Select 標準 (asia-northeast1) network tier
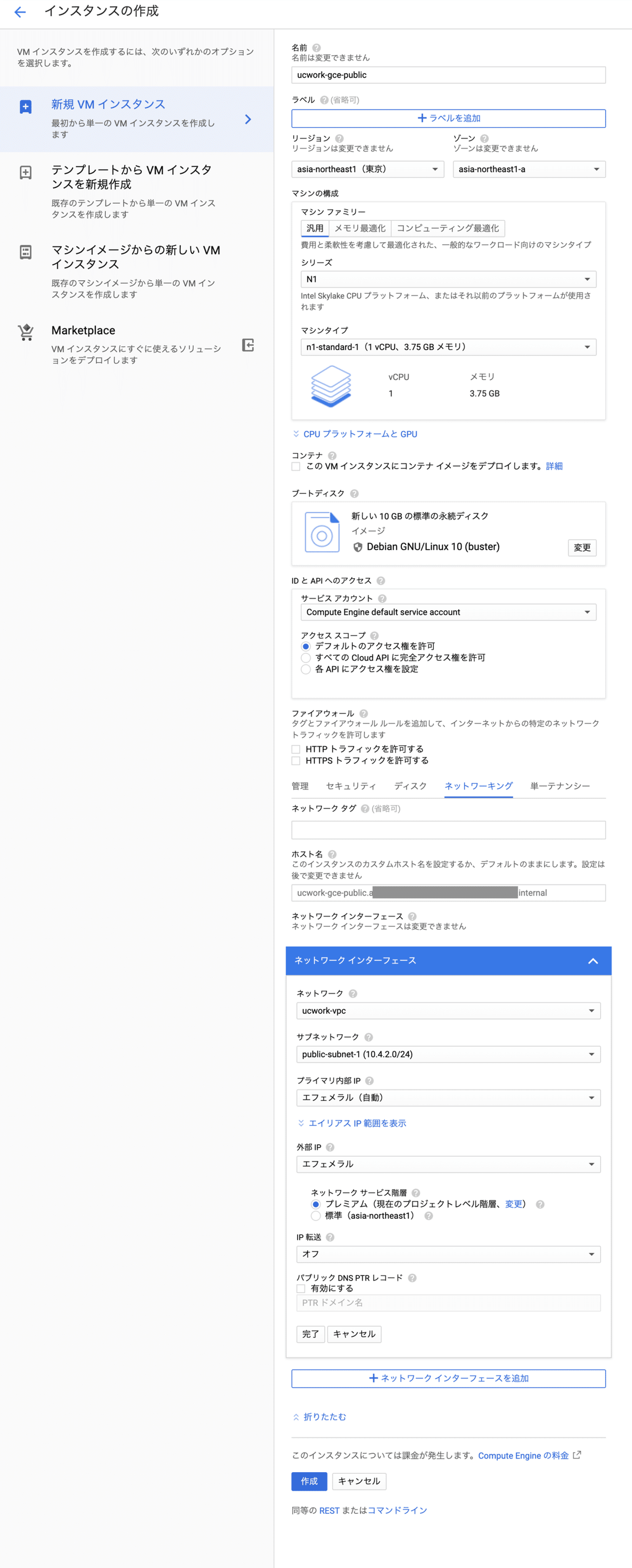Screen dimensions: 632x1568 315,1216
